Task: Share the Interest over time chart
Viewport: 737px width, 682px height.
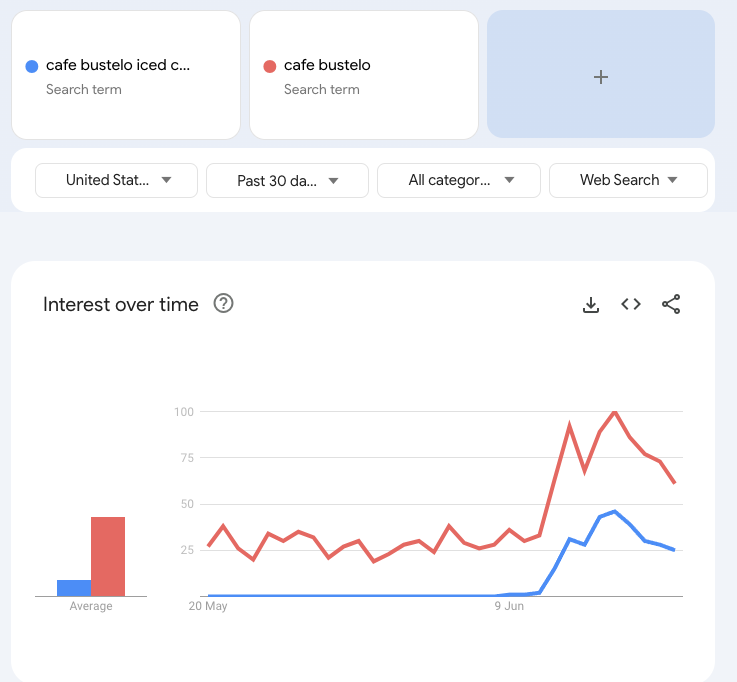Action: 671,305
